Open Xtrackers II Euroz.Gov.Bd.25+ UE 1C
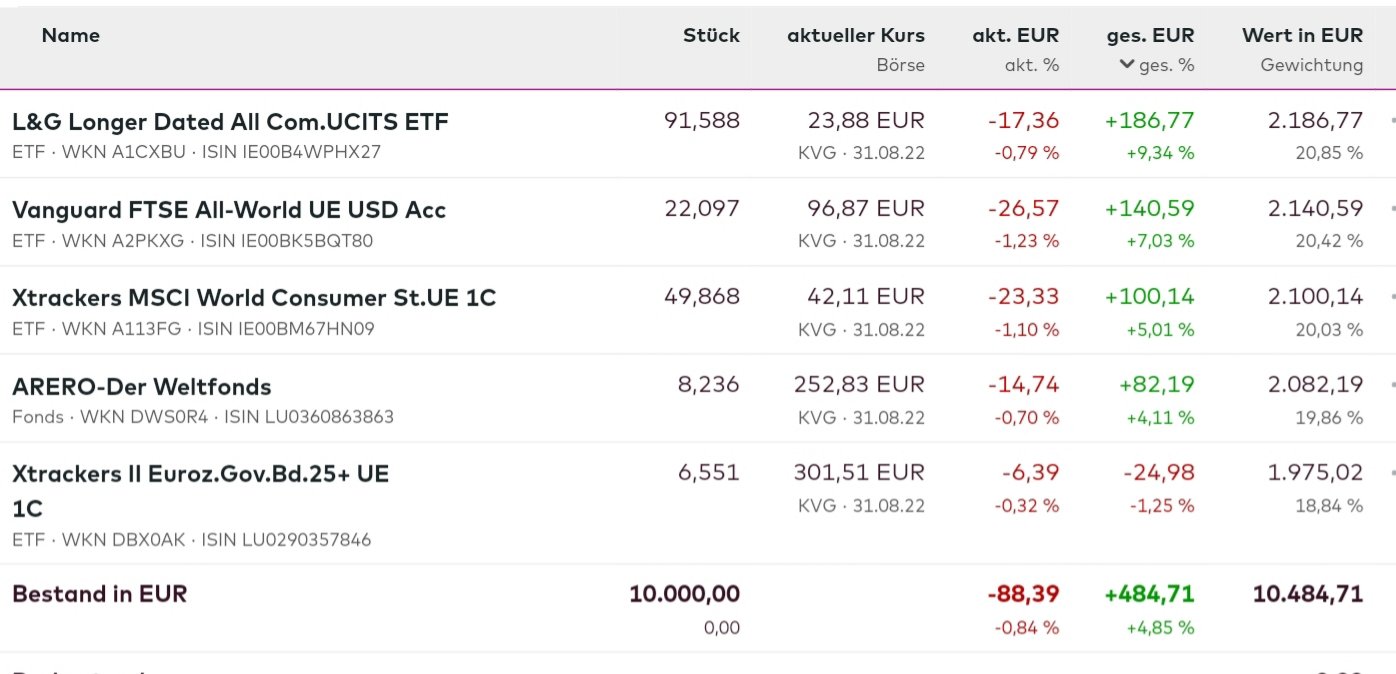1396x674 pixels. [x=200, y=474]
